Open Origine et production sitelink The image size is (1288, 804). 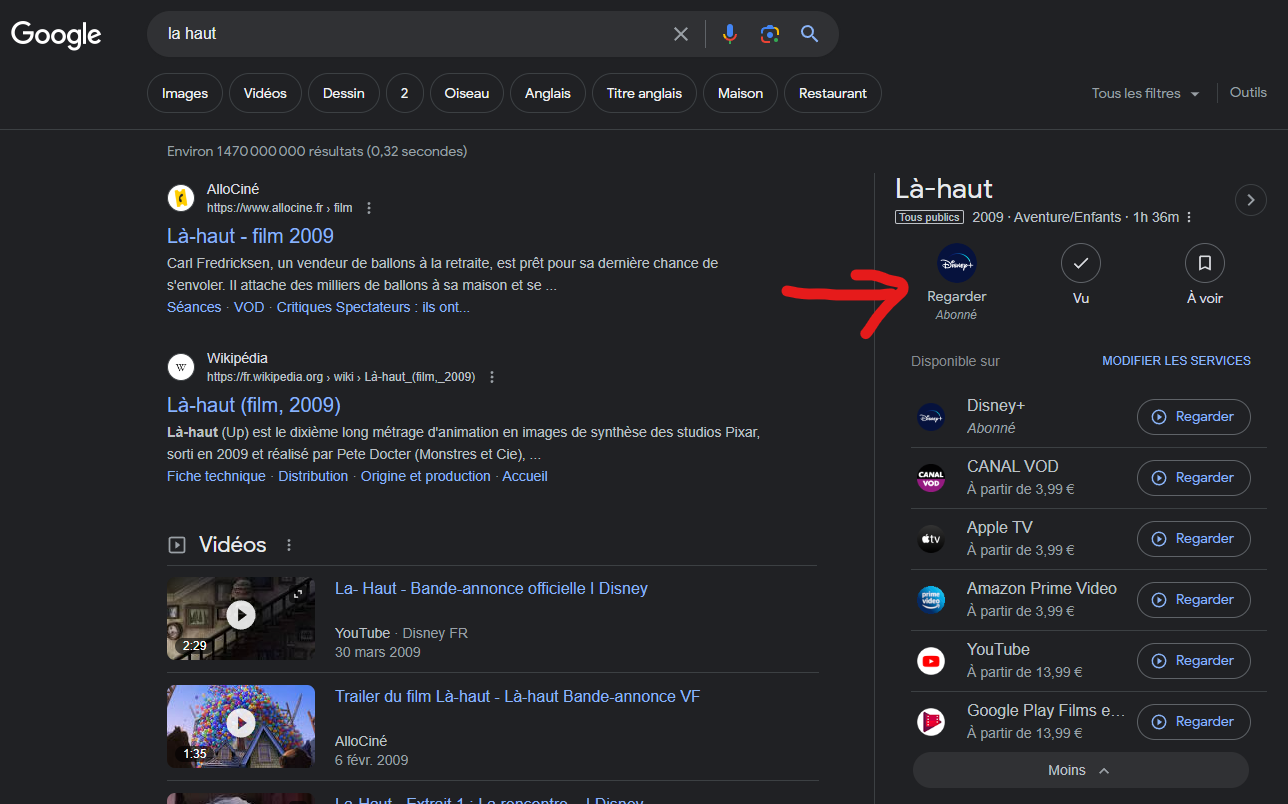426,476
